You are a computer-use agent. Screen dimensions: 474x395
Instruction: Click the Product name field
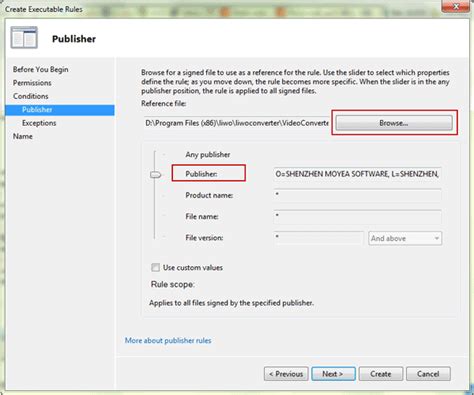[357, 195]
